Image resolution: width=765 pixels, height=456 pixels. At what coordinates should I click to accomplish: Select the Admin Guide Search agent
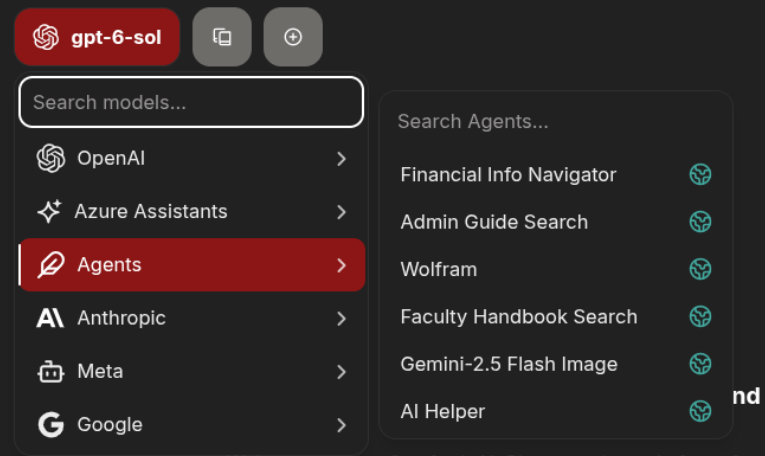pos(556,222)
